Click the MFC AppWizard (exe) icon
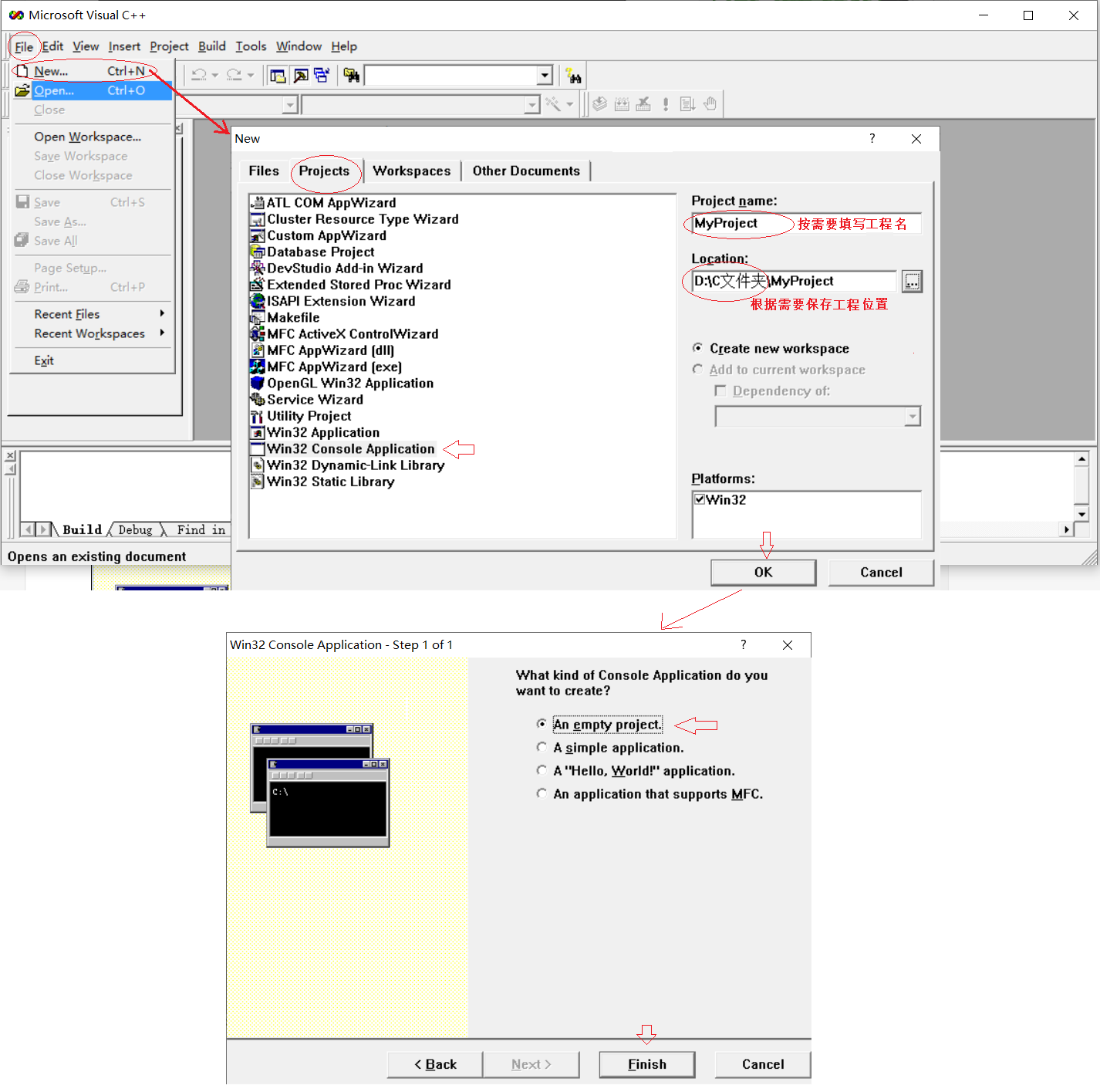Image resolution: width=1100 pixels, height=1092 pixels. coord(258,367)
